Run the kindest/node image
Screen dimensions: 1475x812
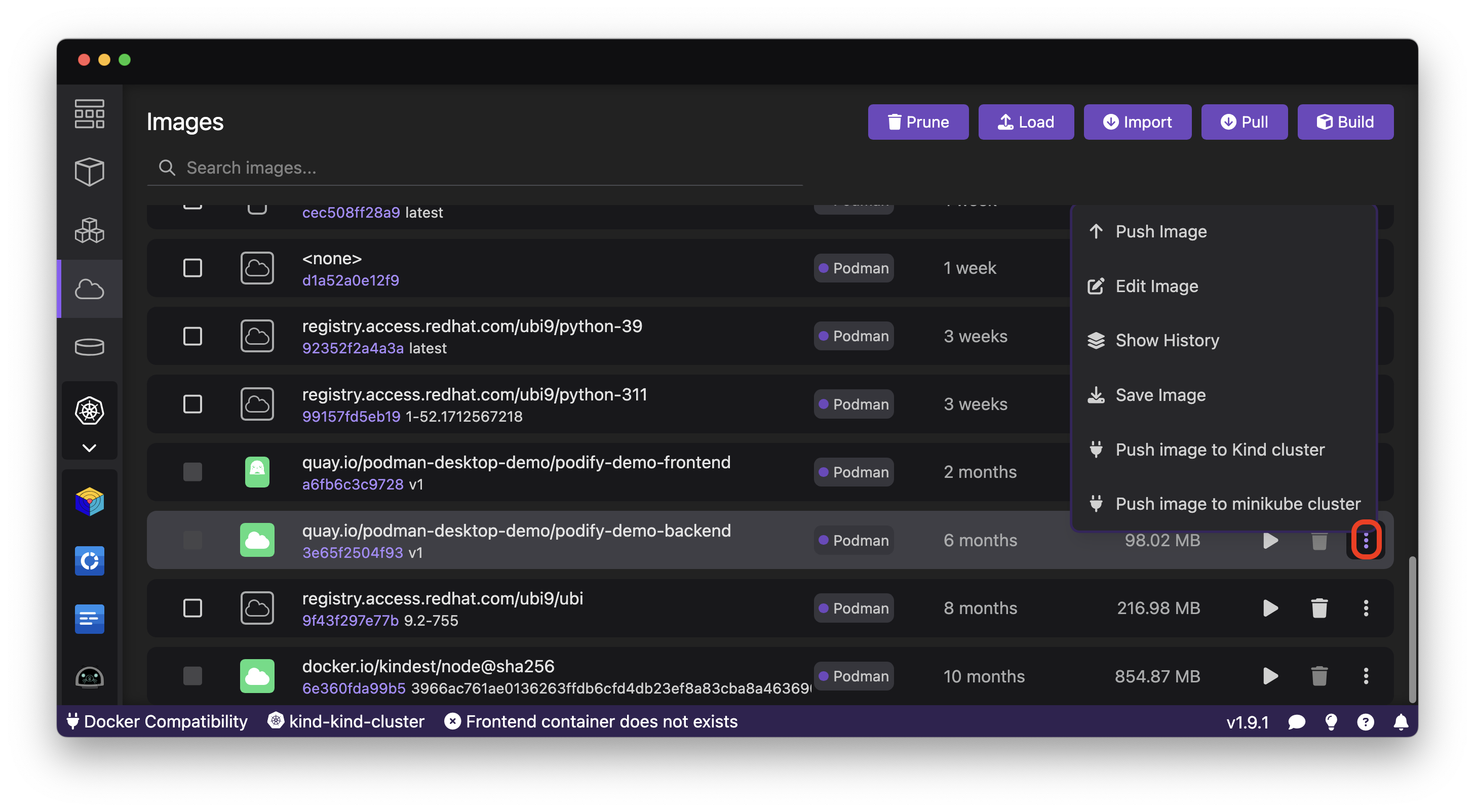[x=1270, y=676]
